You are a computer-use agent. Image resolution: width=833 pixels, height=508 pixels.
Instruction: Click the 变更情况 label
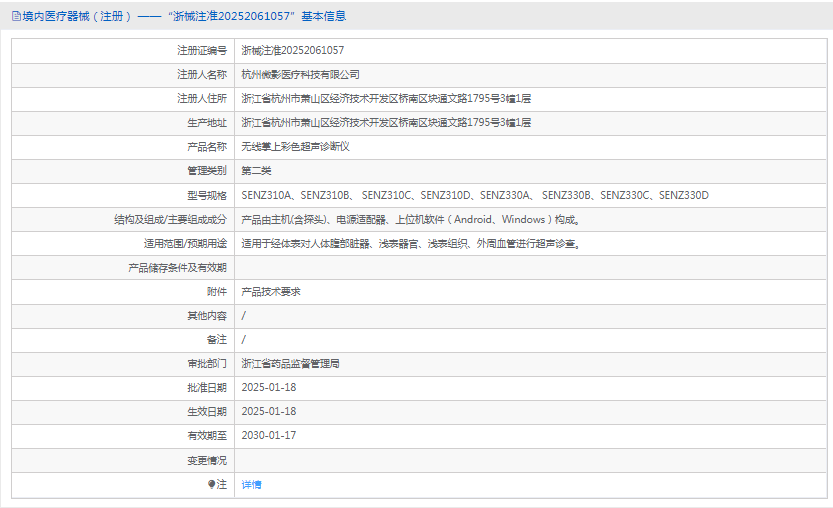tap(207, 461)
